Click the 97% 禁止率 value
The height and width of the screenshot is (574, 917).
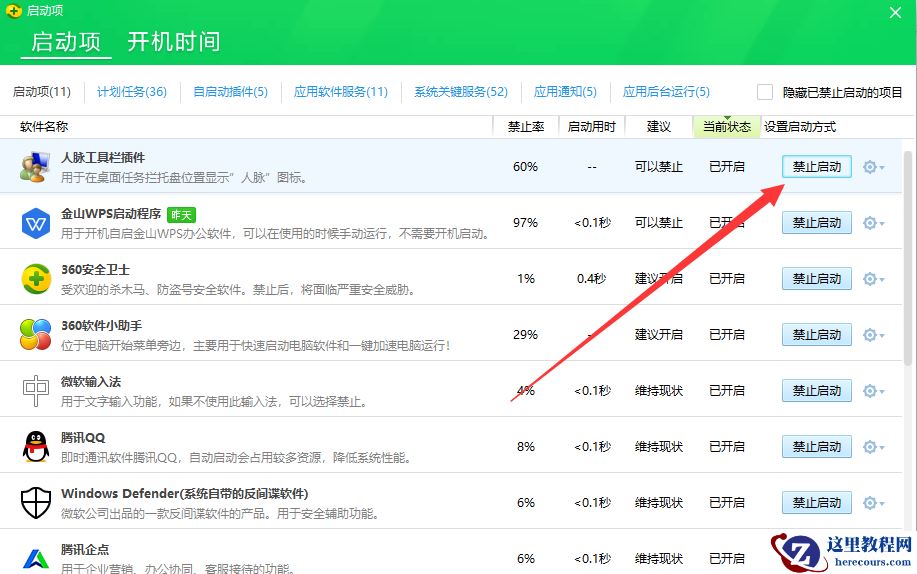tap(525, 223)
